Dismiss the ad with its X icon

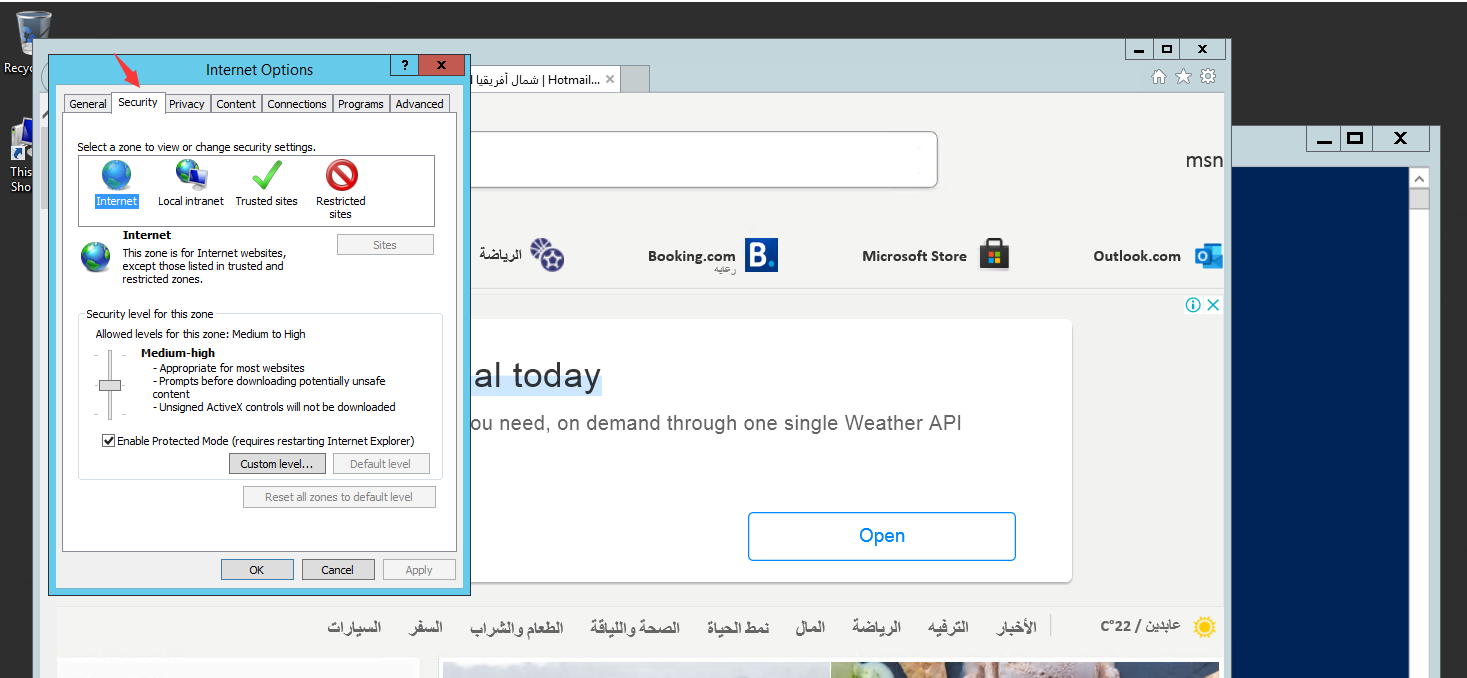1213,304
